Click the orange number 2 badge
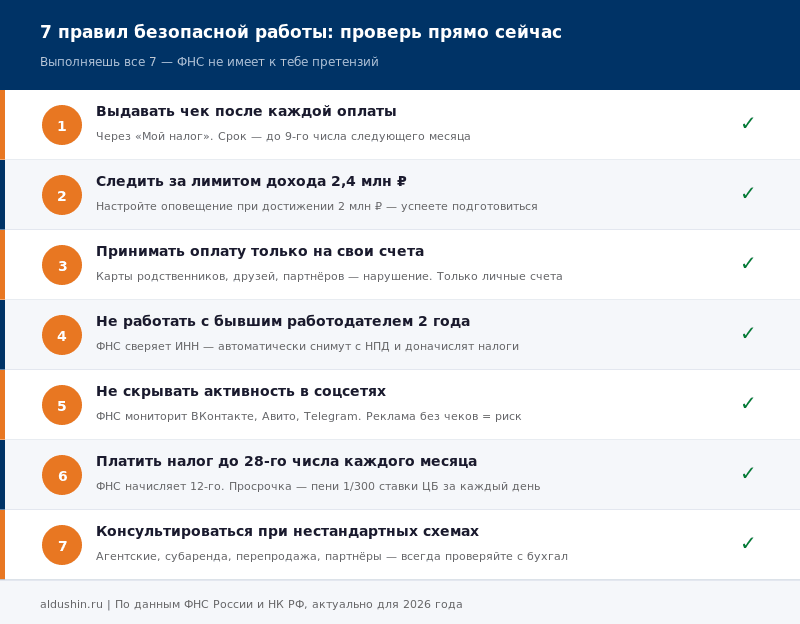The image size is (800, 624). click(62, 195)
